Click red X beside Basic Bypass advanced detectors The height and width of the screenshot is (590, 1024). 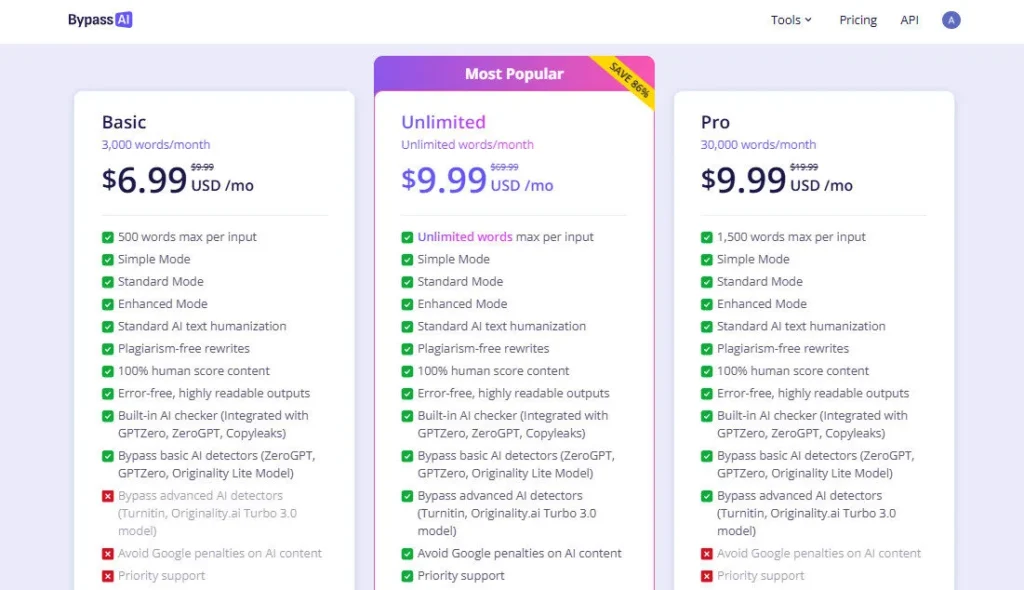pyautogui.click(x=108, y=496)
